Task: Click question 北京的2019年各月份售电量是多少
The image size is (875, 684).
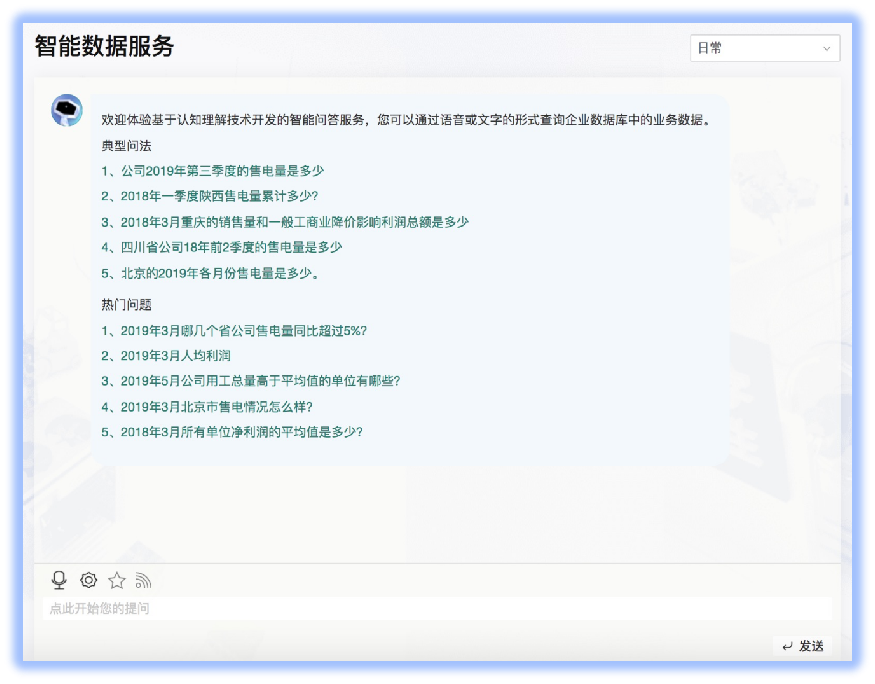Action: pyautogui.click(x=220, y=273)
